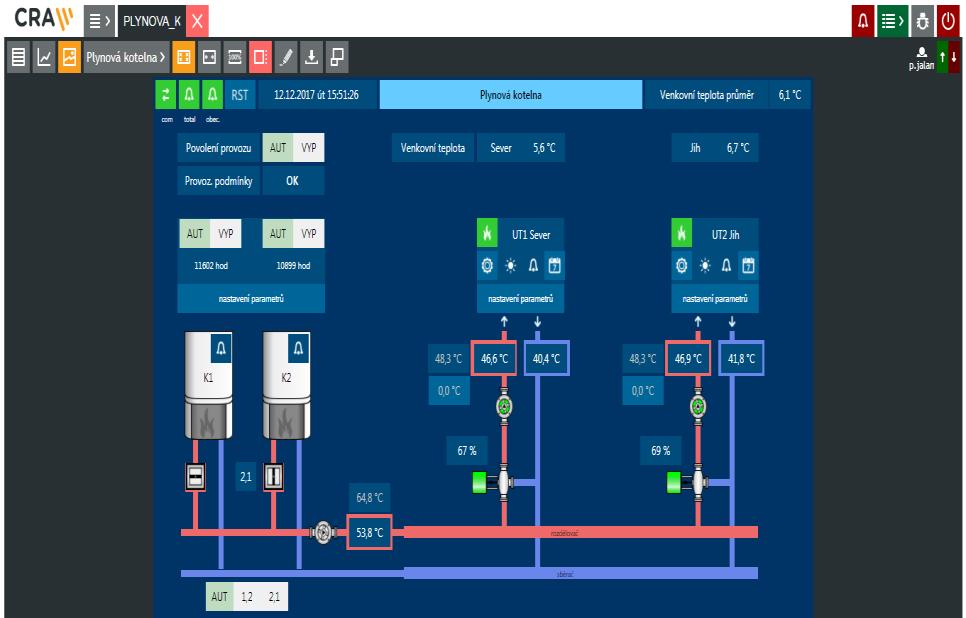
Task: Click the open valve symbol below boiler K2
Action: [274, 477]
